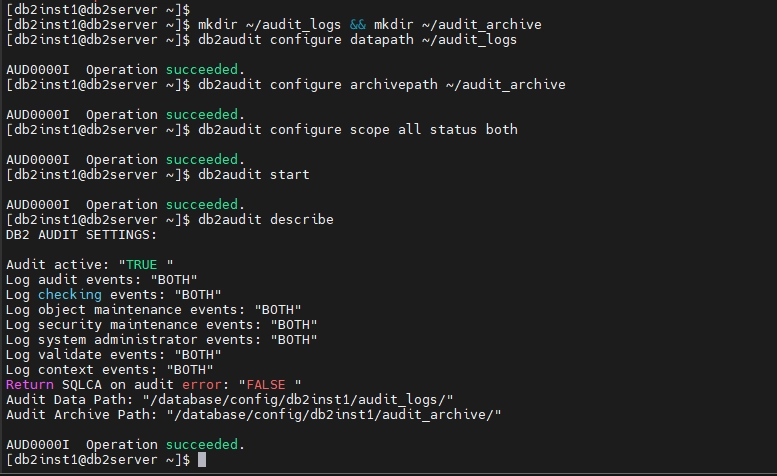Screen dimensions: 777x476
Task: Click 'Log checking events: "BOTH"' line
Action: pos(113,295)
